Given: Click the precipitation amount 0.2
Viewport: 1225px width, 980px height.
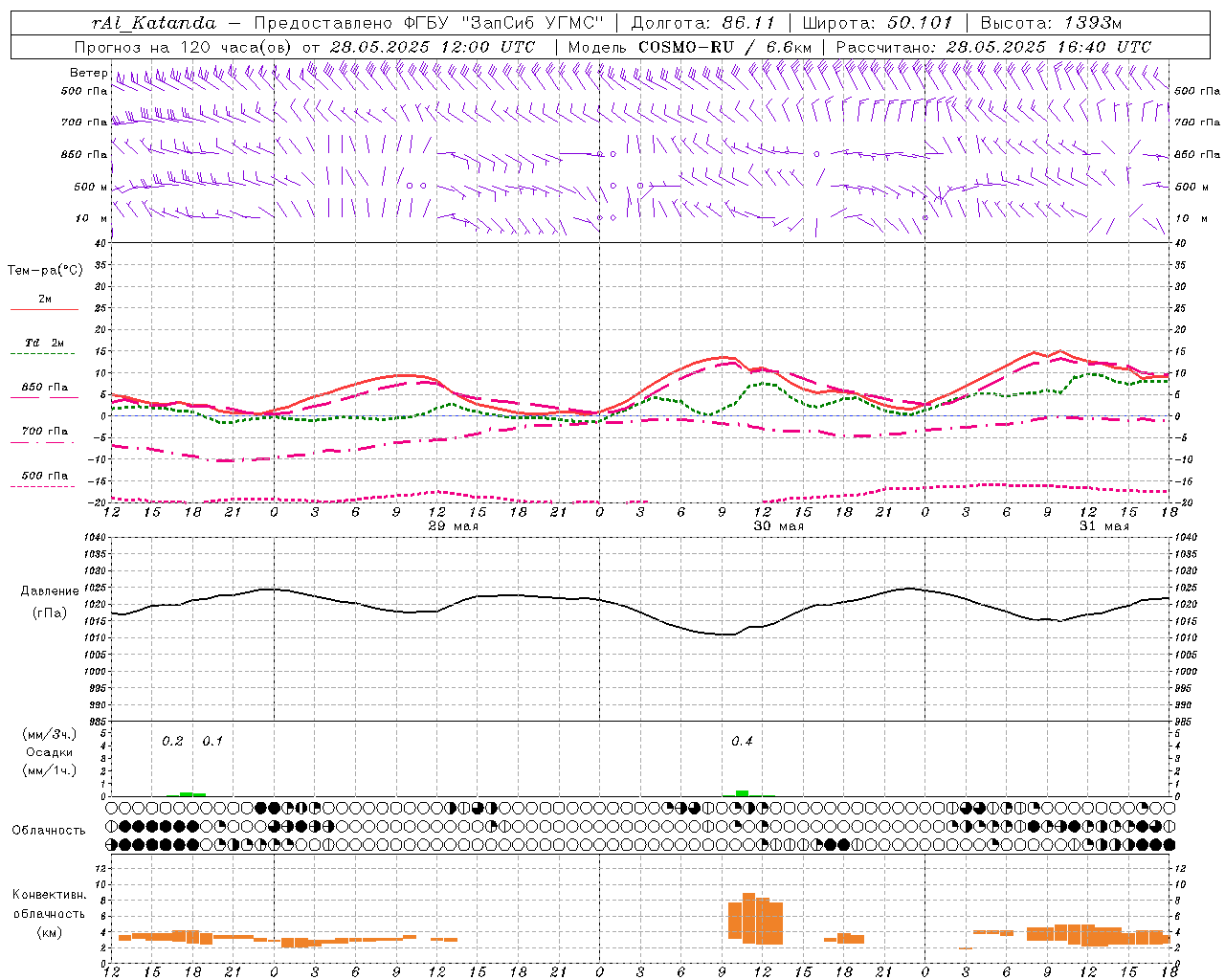Looking at the screenshot, I should click(x=172, y=742).
